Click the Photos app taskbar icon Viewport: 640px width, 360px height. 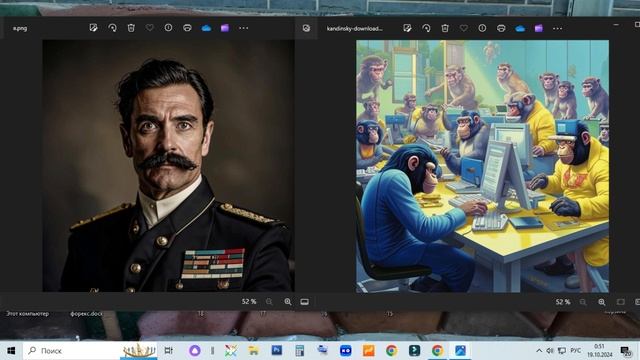pos(460,351)
